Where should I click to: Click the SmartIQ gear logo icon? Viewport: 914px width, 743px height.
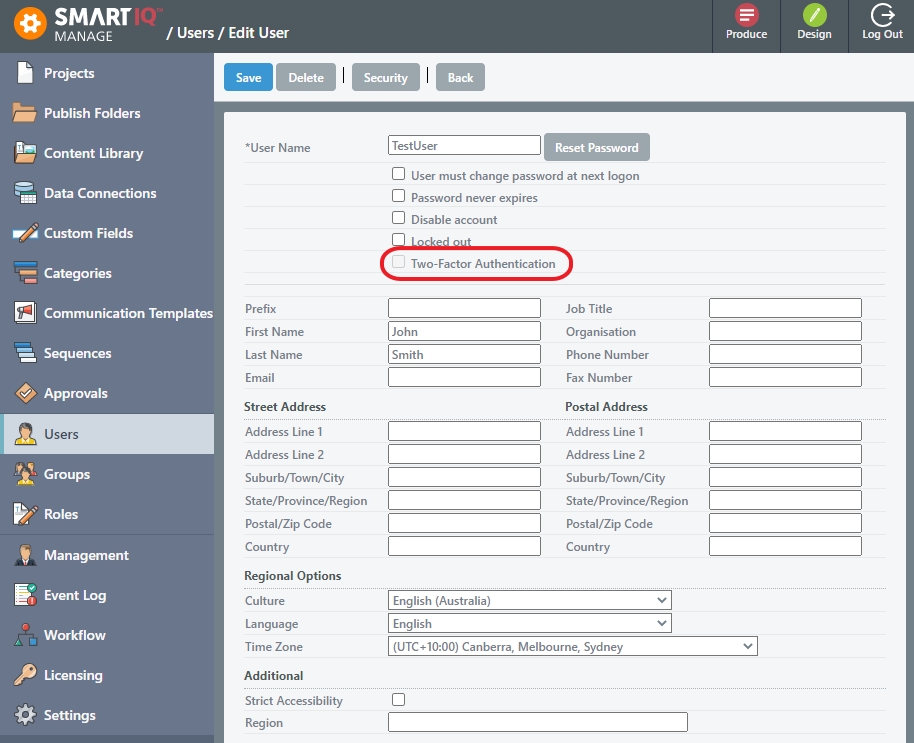[30, 24]
